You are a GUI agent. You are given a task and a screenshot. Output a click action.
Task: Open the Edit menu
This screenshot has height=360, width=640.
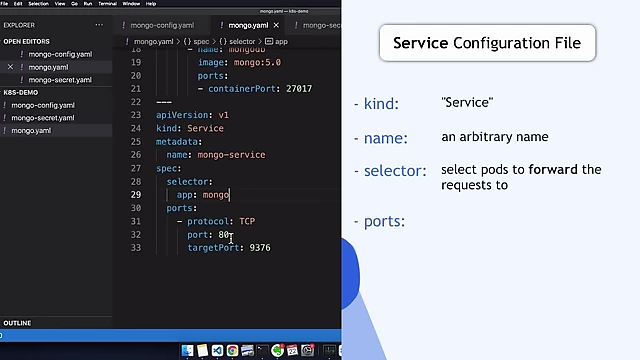(18, 4)
